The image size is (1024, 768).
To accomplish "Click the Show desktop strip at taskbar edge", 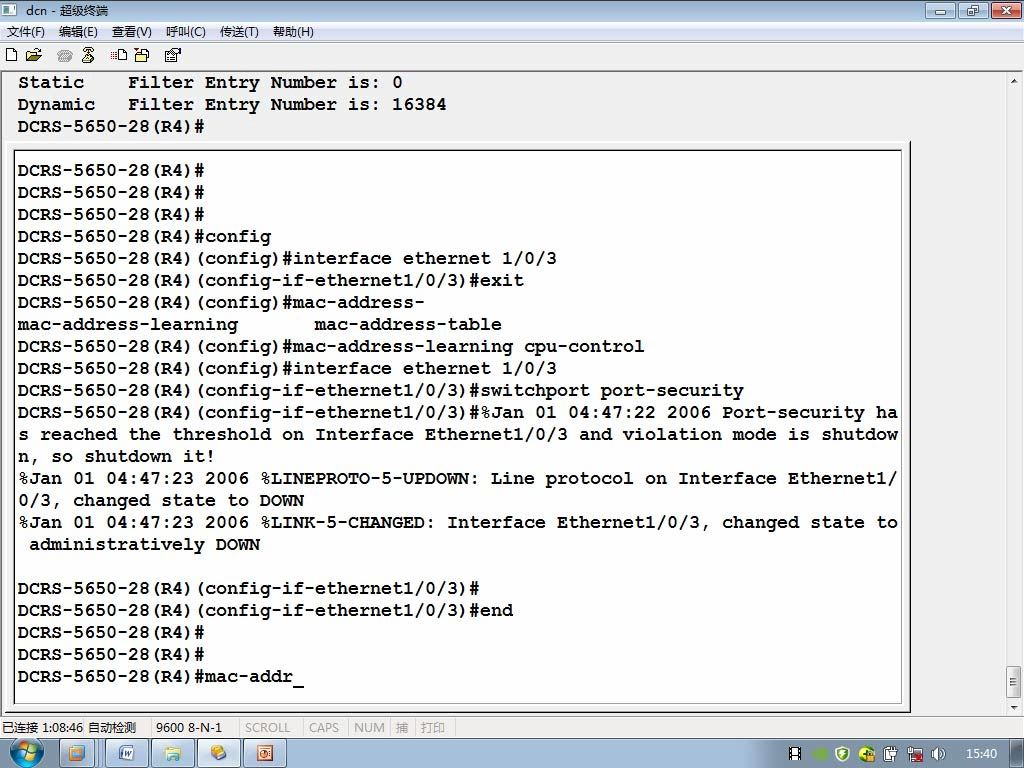I will (x=1016, y=754).
